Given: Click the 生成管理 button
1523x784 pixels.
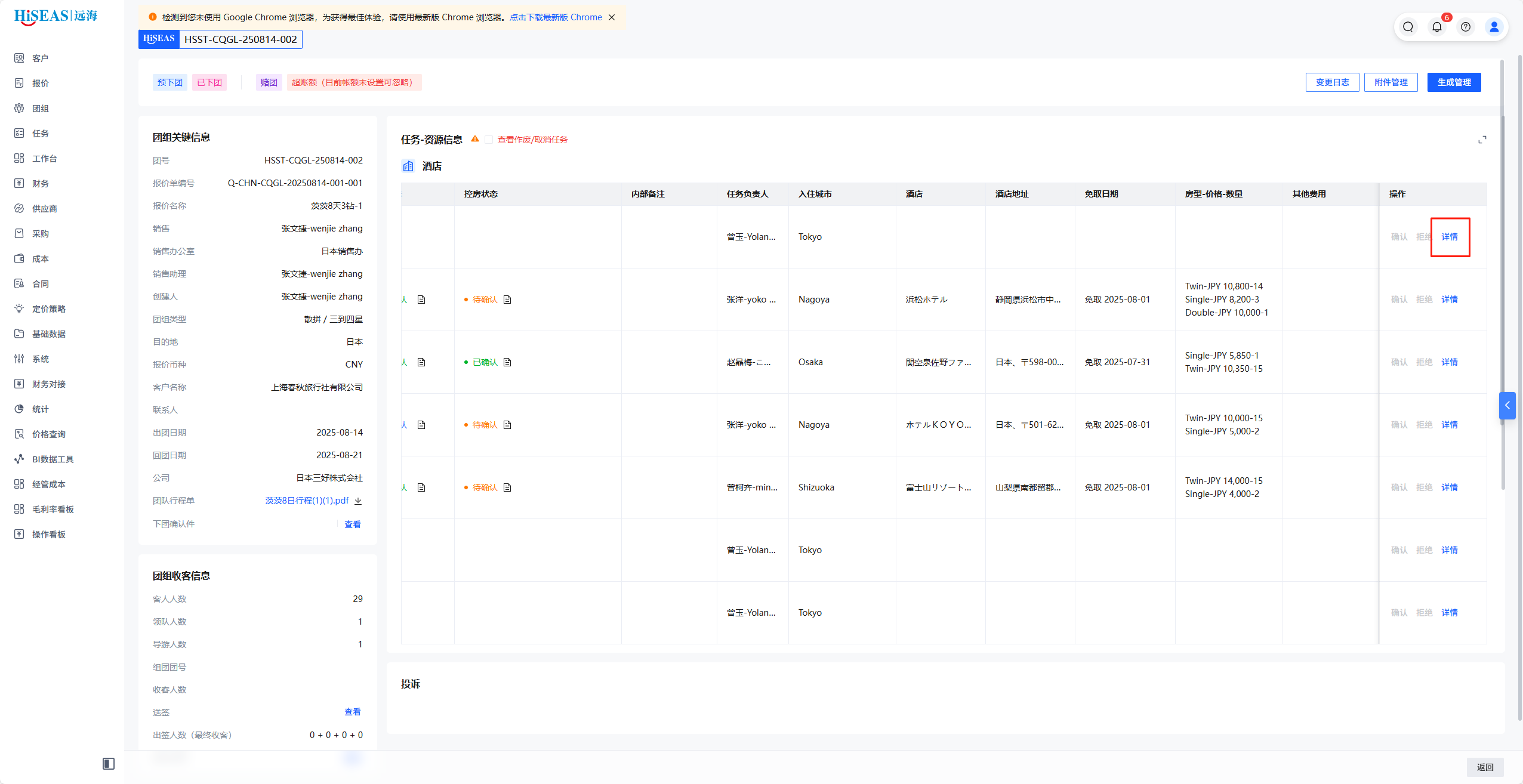Looking at the screenshot, I should click(1454, 82).
